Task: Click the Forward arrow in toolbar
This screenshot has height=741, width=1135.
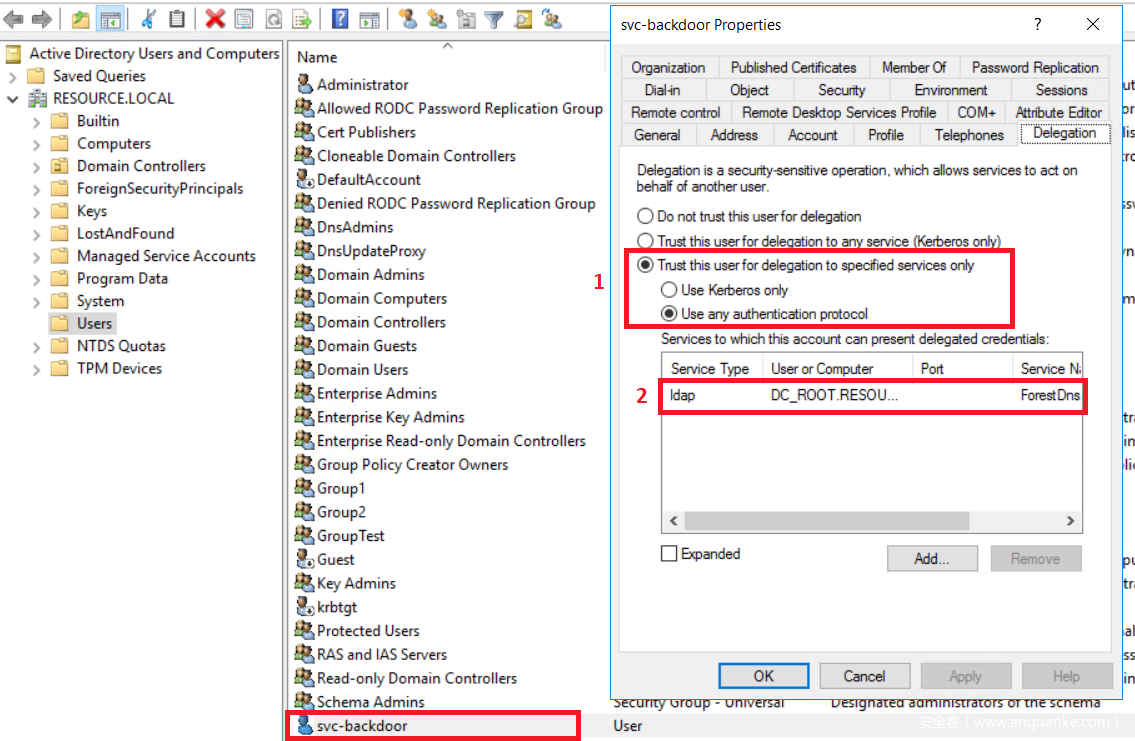Action: click(42, 19)
